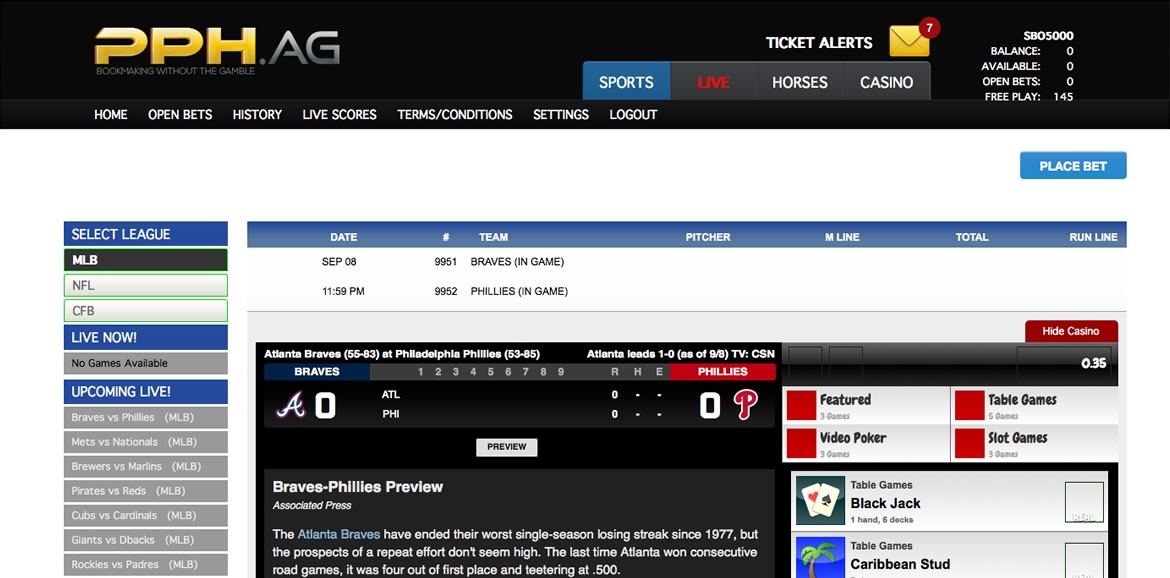This screenshot has height=578, width=1170.
Task: Open LIVE SCORES page
Action: coord(340,115)
